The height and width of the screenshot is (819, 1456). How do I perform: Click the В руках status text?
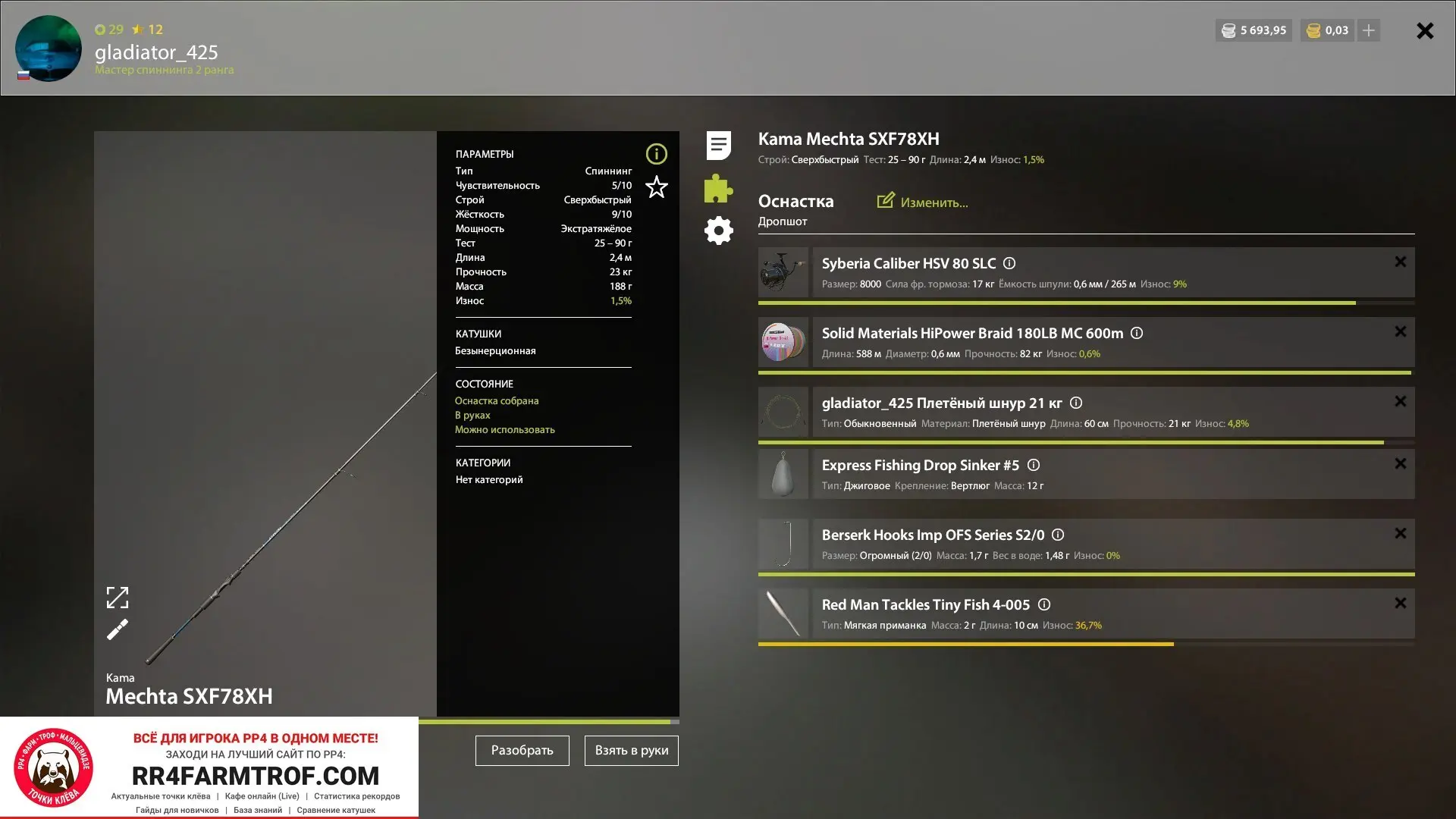click(x=472, y=415)
